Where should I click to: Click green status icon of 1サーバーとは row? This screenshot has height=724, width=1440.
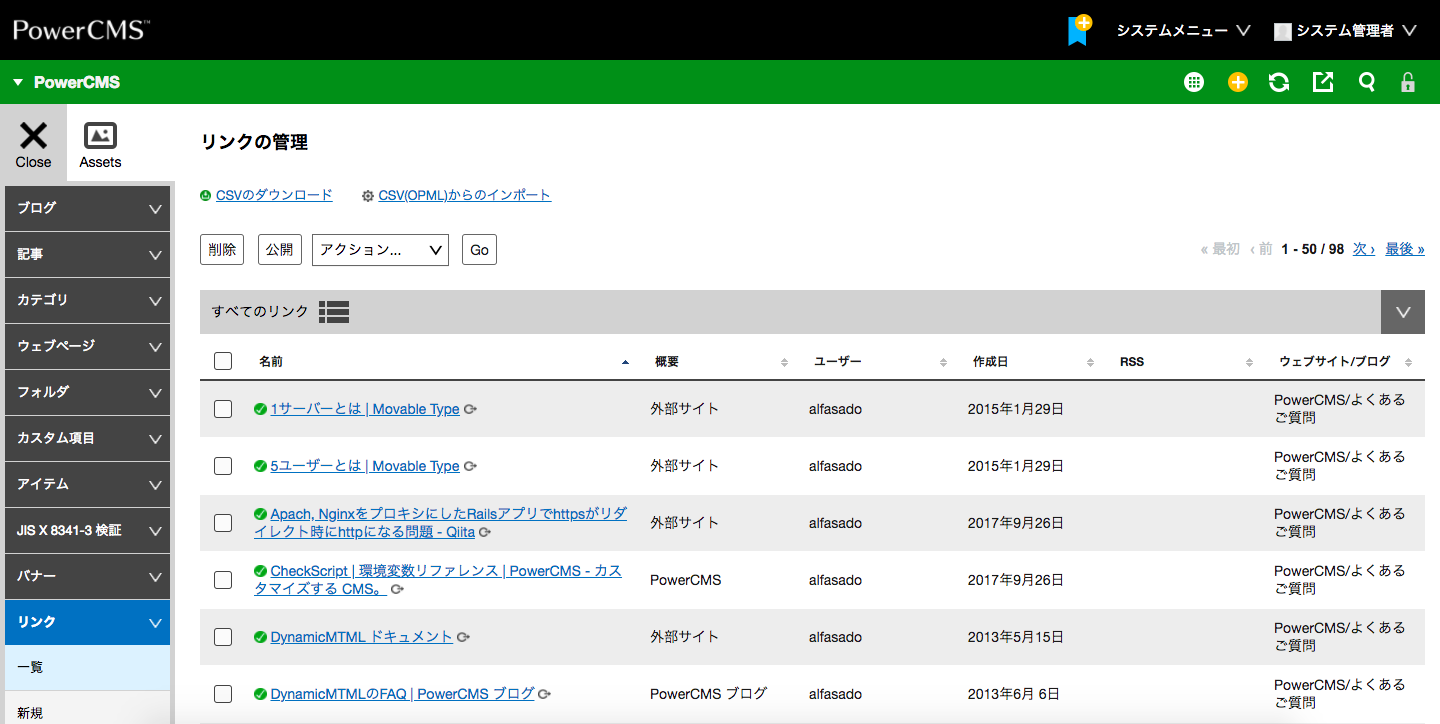pyautogui.click(x=260, y=409)
